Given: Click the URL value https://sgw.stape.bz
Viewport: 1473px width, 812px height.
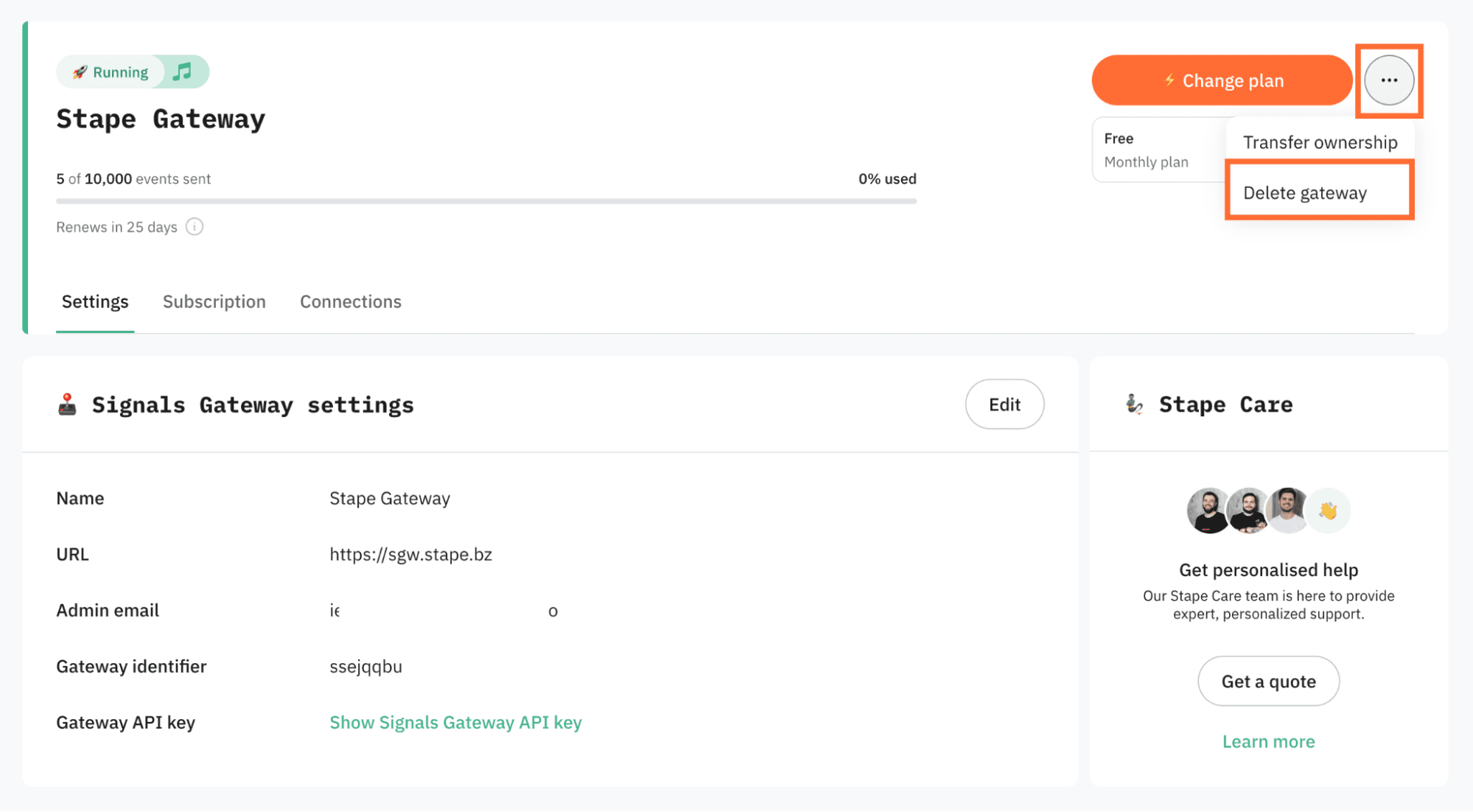Looking at the screenshot, I should click(x=410, y=555).
